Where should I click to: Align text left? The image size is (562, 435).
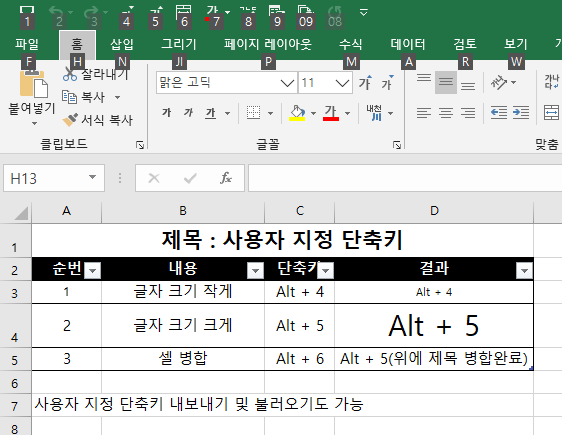point(424,113)
